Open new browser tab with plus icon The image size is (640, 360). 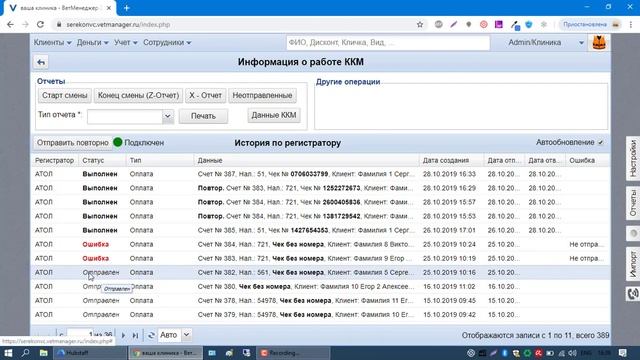pyautogui.click(x=127, y=8)
